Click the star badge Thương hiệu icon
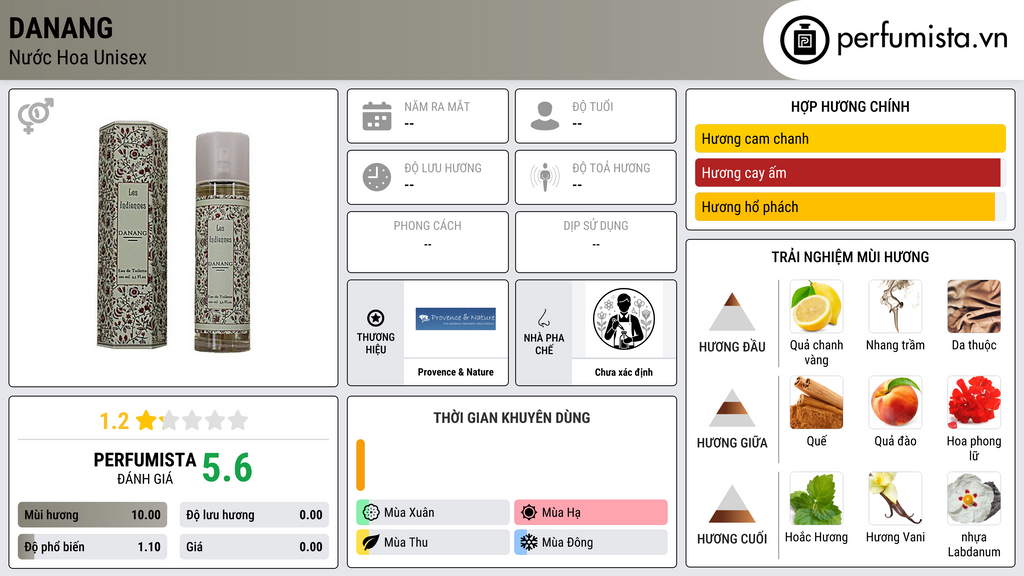The height and width of the screenshot is (576, 1024). 376,318
